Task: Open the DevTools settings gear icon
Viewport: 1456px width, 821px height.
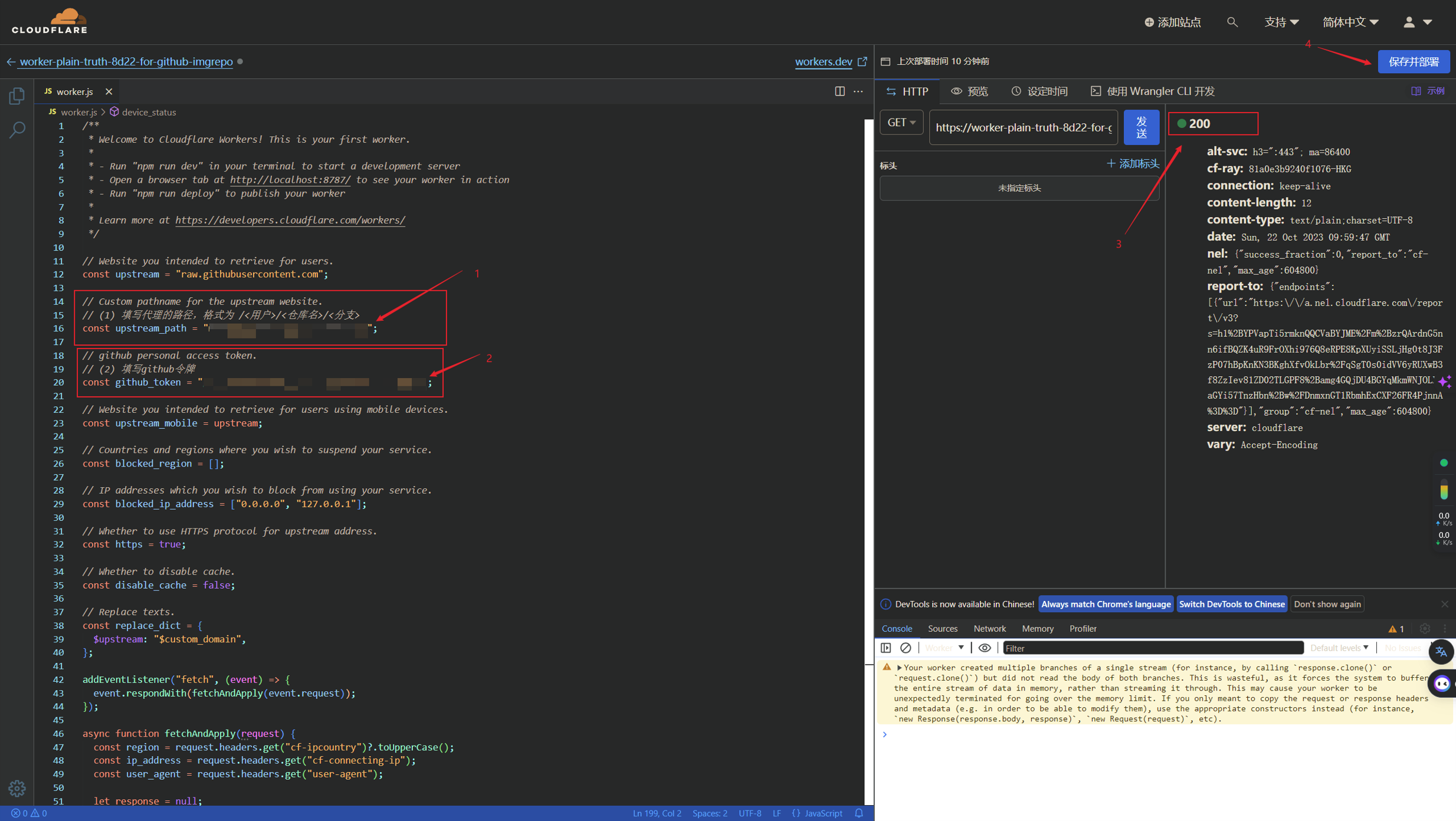Action: (1425, 629)
